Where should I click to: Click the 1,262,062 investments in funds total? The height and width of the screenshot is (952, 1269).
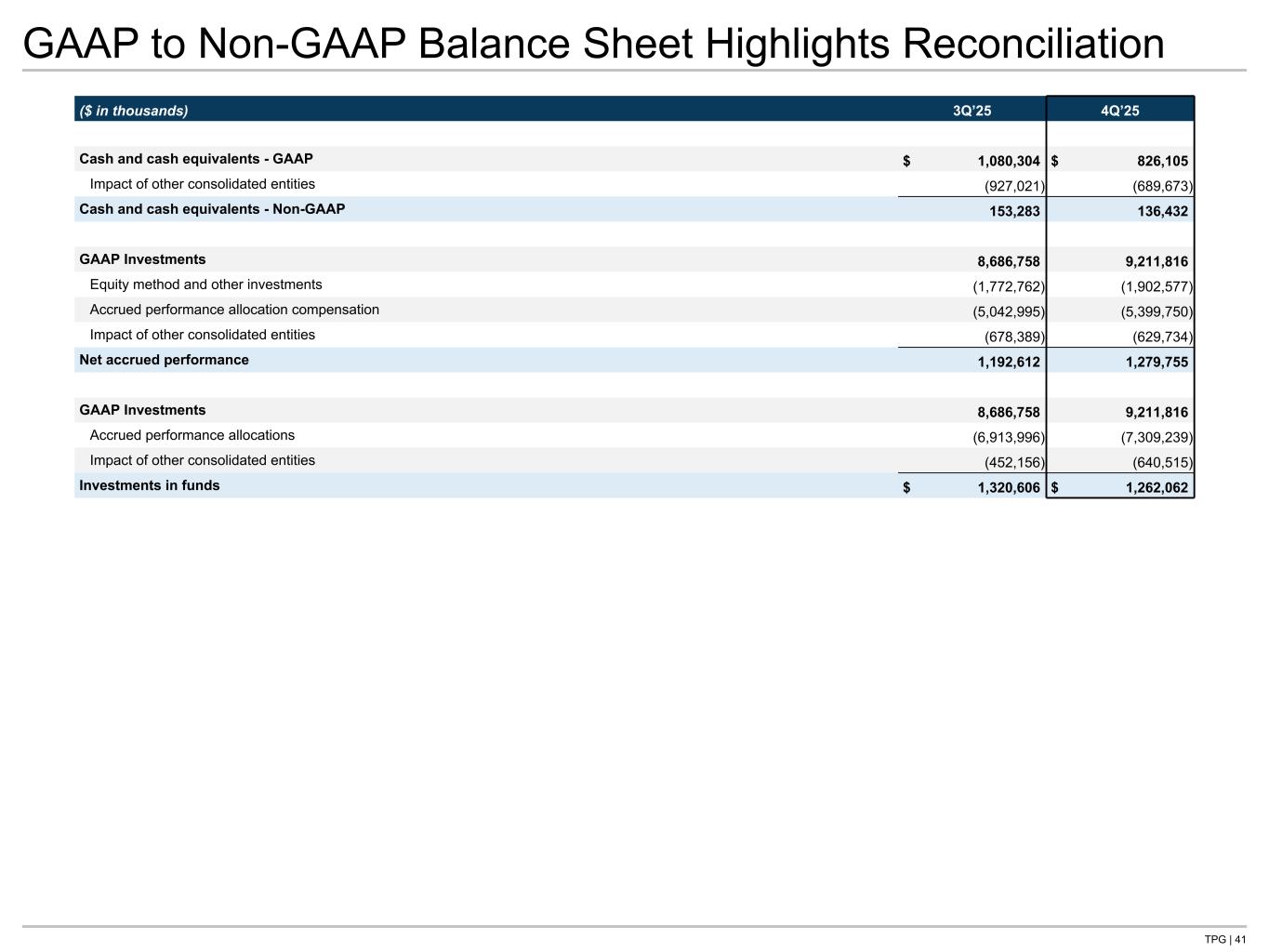click(1157, 487)
